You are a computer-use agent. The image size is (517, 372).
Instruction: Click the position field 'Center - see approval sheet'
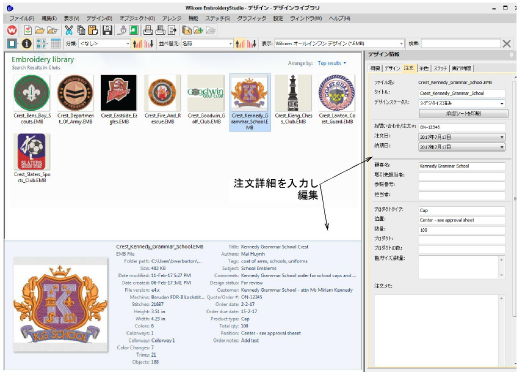point(462,220)
